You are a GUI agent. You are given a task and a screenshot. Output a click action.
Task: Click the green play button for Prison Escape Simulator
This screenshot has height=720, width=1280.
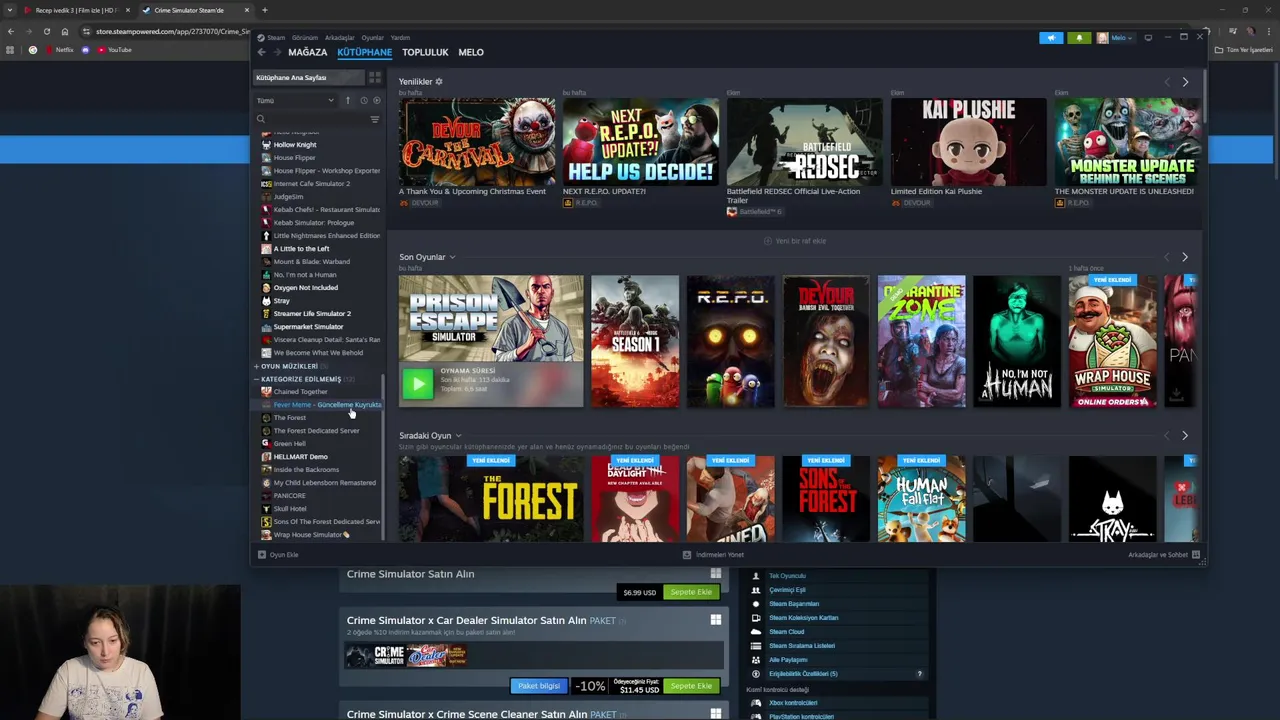tap(418, 383)
